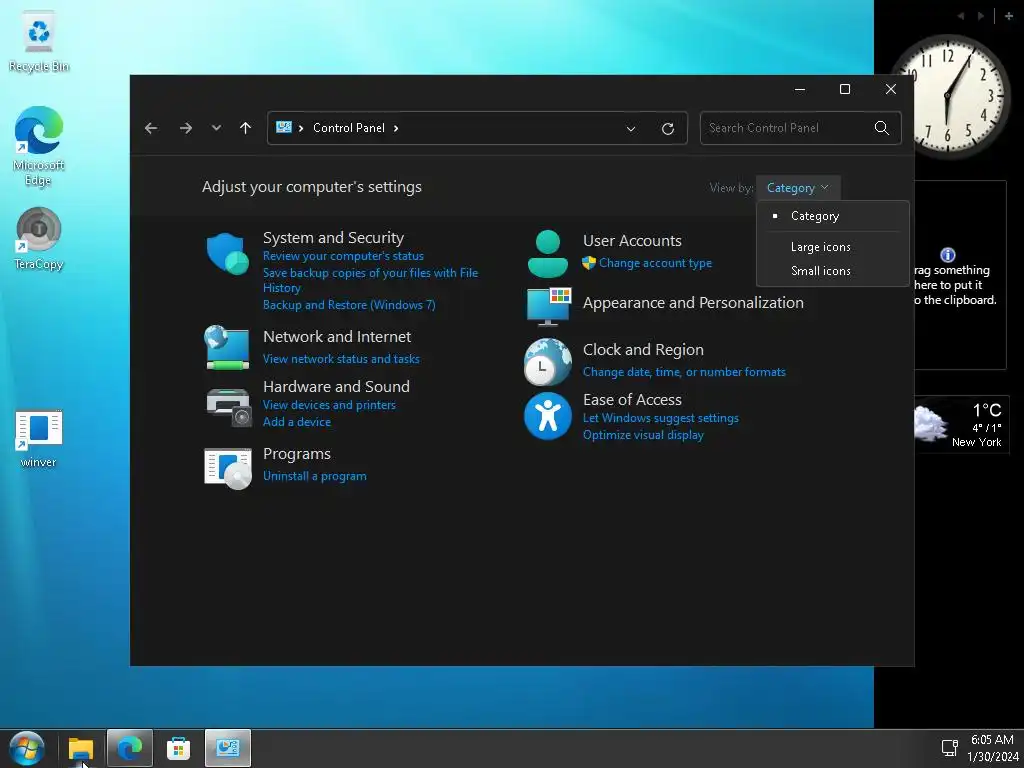1024x768 pixels.
Task: Click the search magnifier icon
Action: point(882,128)
